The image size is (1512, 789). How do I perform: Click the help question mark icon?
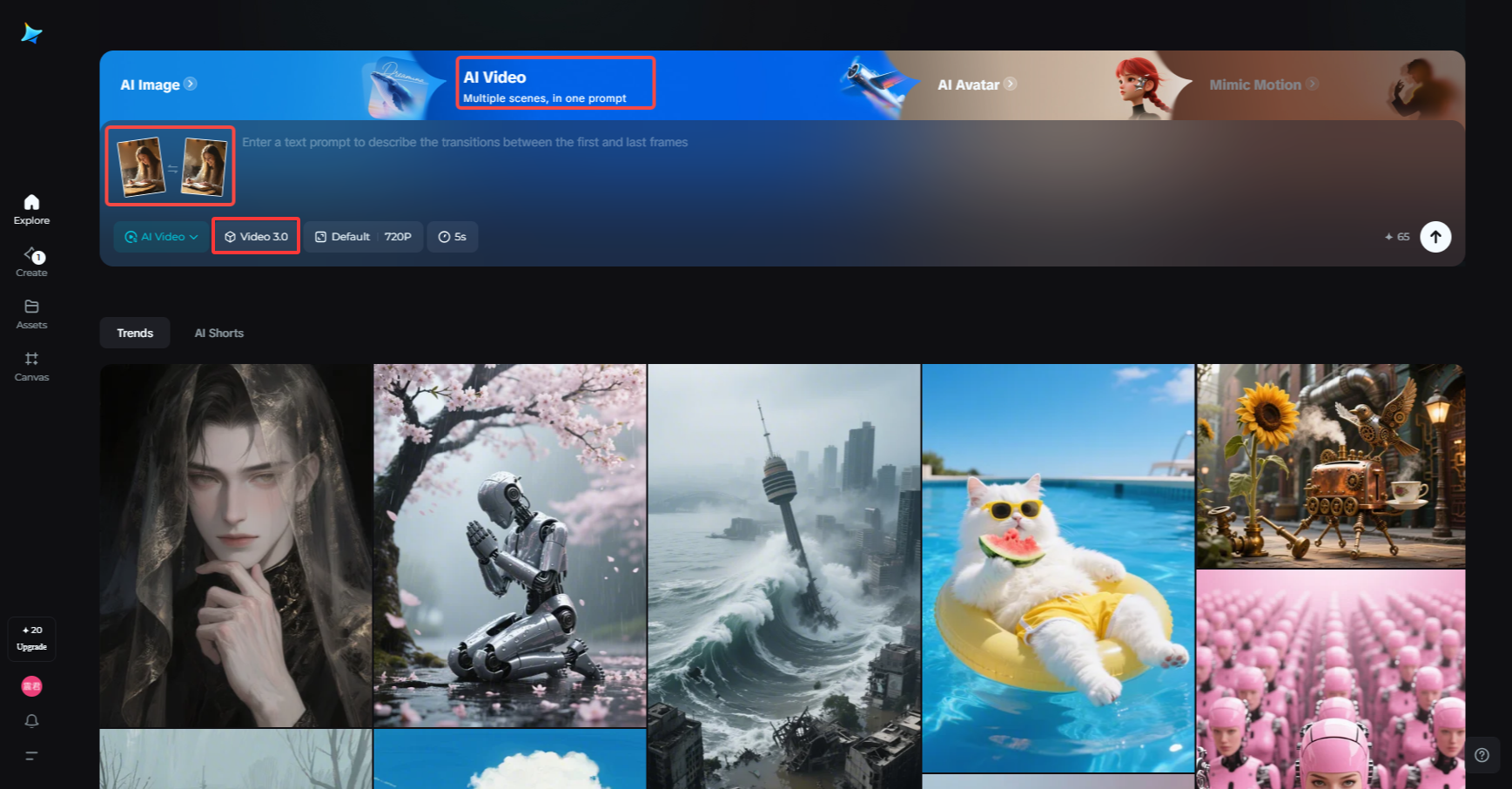pos(1482,755)
